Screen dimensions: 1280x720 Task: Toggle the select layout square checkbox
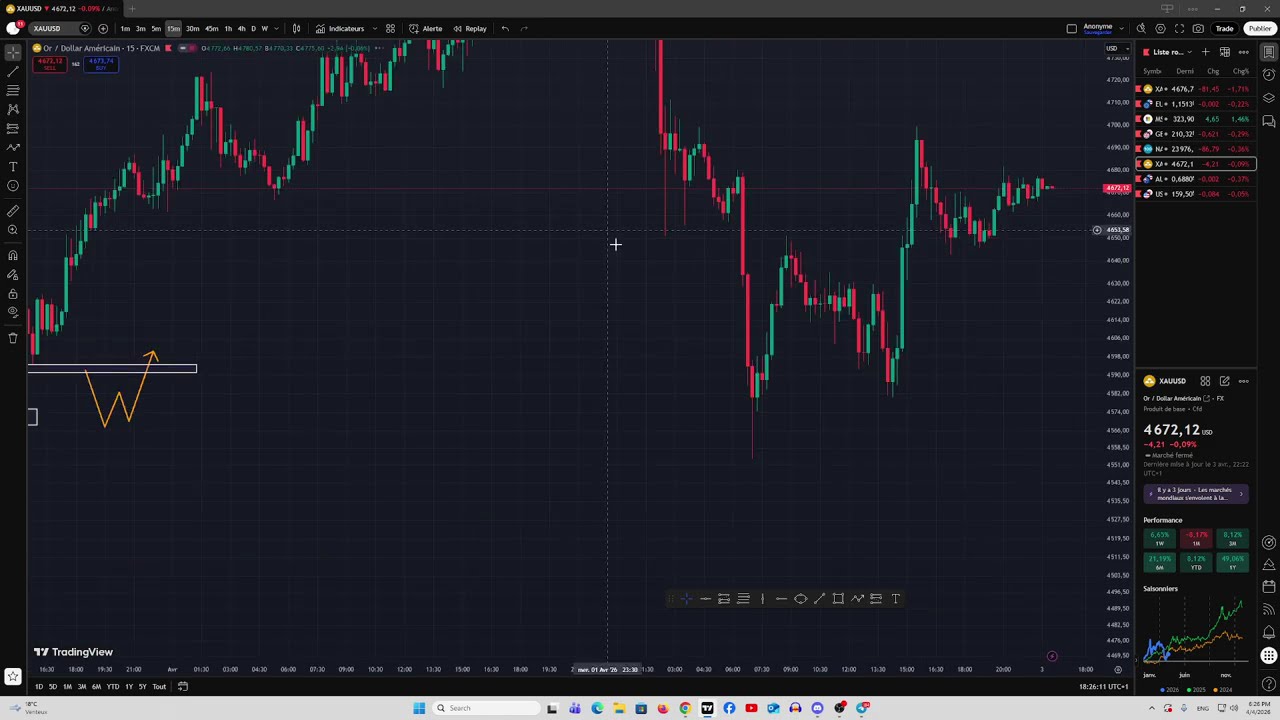click(x=1071, y=28)
